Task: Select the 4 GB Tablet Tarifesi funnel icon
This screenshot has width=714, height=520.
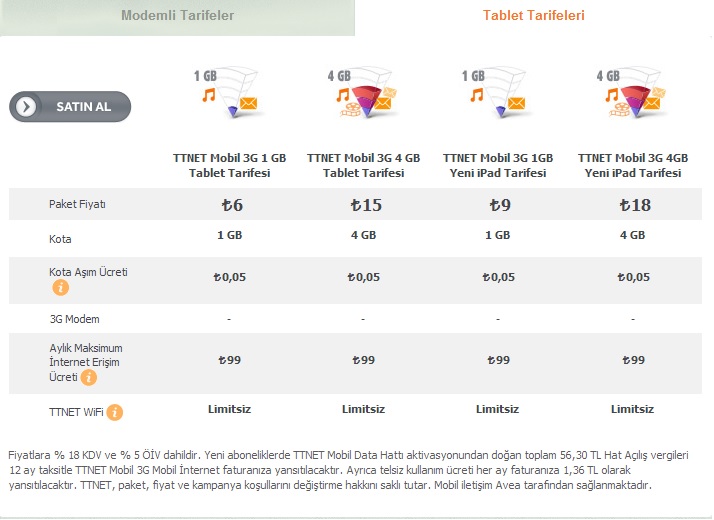Action: (x=363, y=92)
